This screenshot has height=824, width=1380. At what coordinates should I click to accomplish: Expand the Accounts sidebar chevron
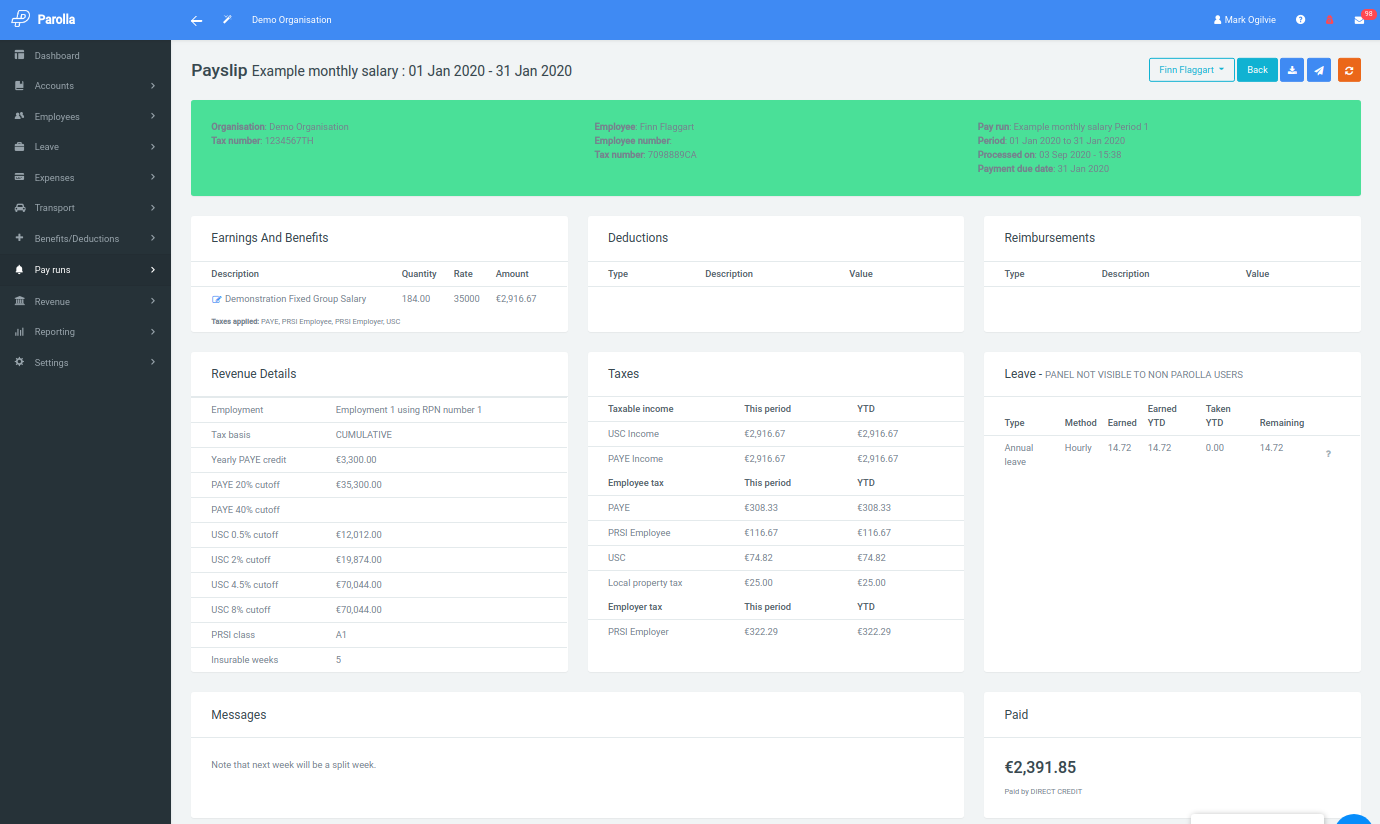[153, 86]
